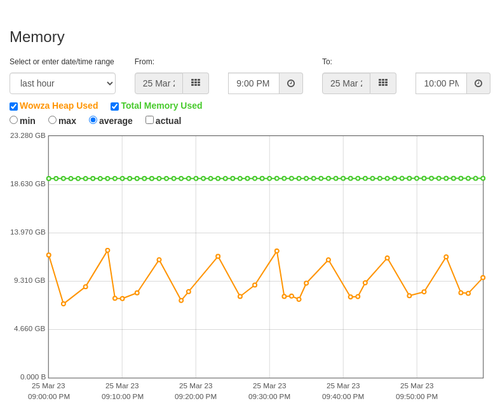Screen dimensions: 500x403
Task: Click the From date field showing 25 Mar
Action: pos(159,83)
